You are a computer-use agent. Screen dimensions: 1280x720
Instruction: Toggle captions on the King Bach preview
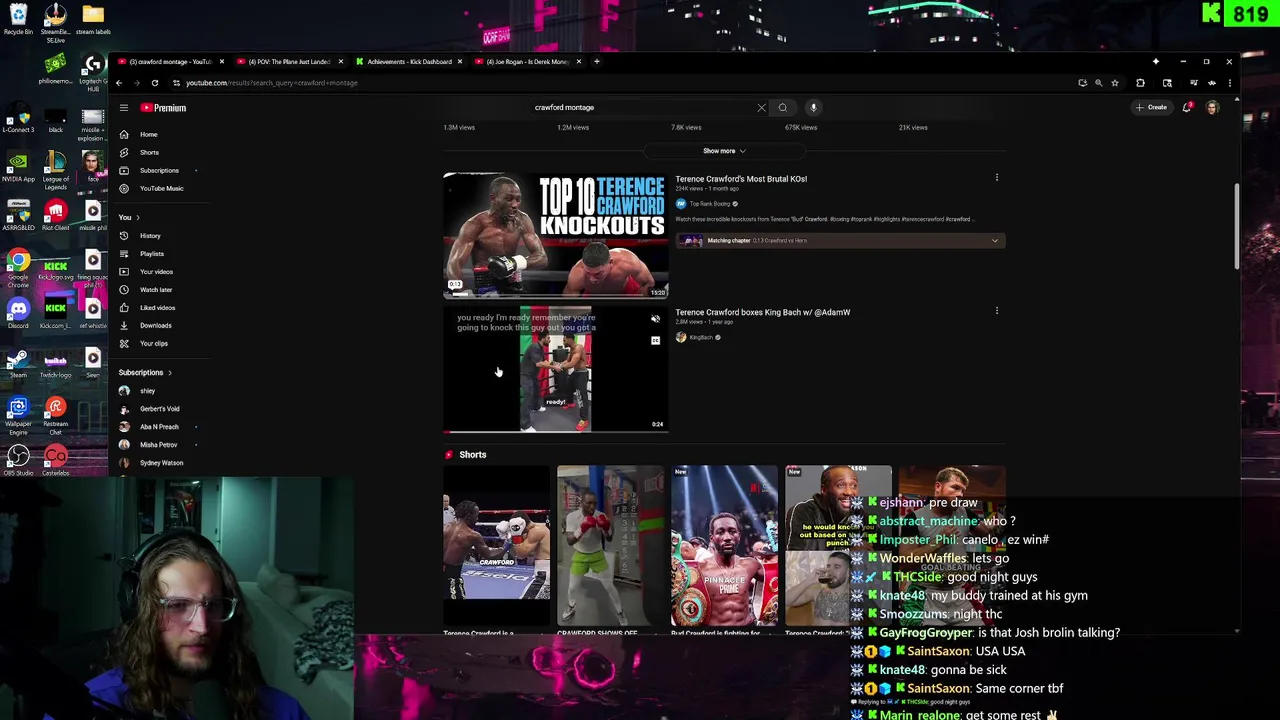655,340
